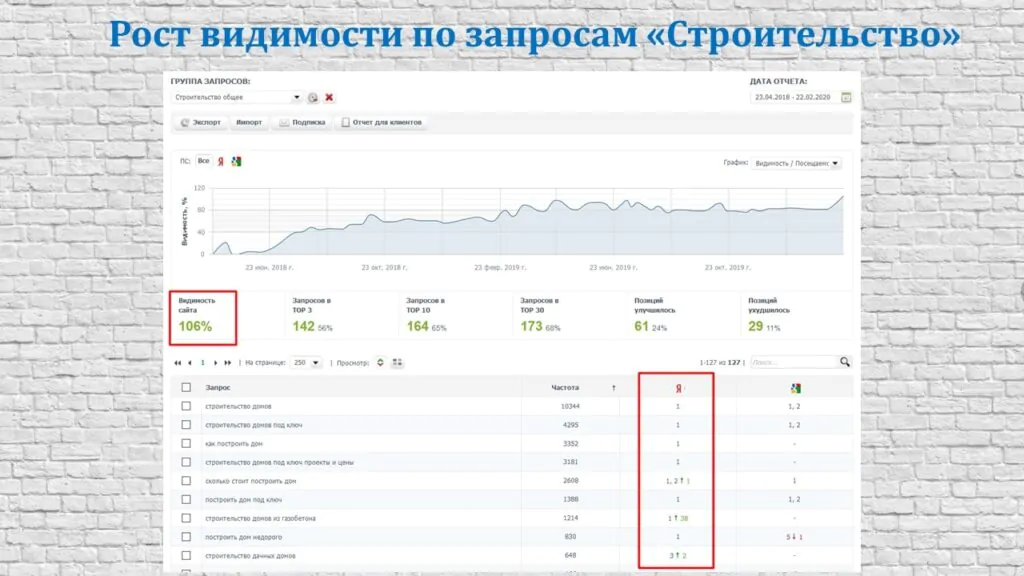Switch to the first Просмотр view icon

click(380, 362)
